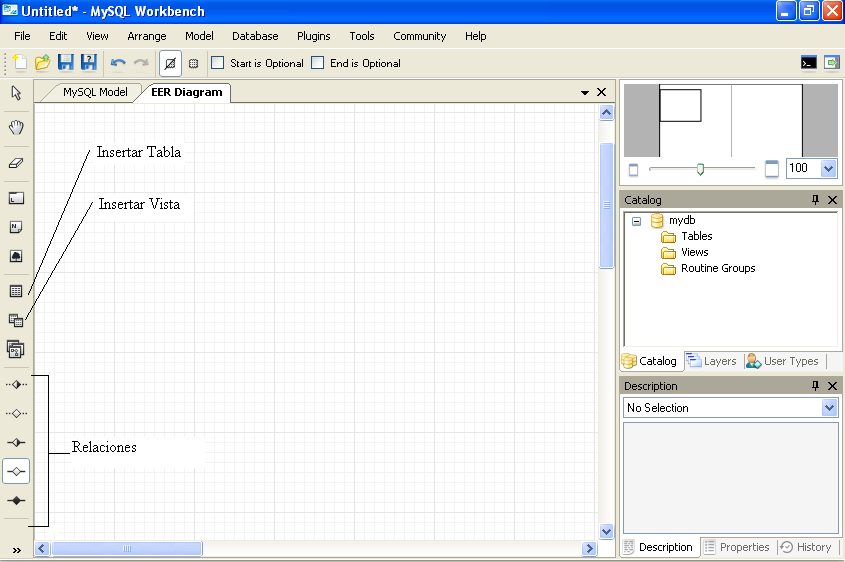Enable Start is Optional checkbox
845x562 pixels.
click(x=217, y=63)
